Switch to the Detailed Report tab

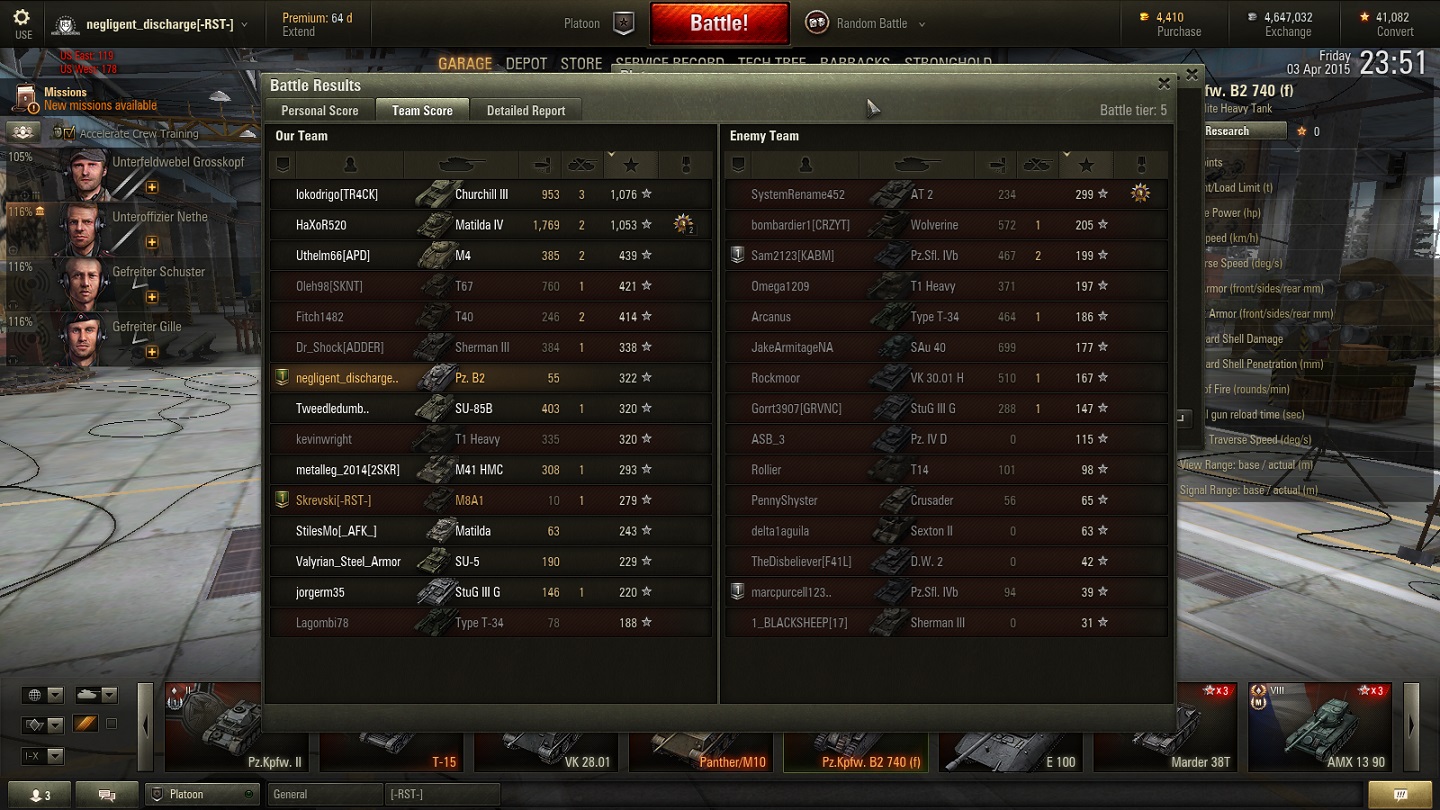[x=526, y=111]
